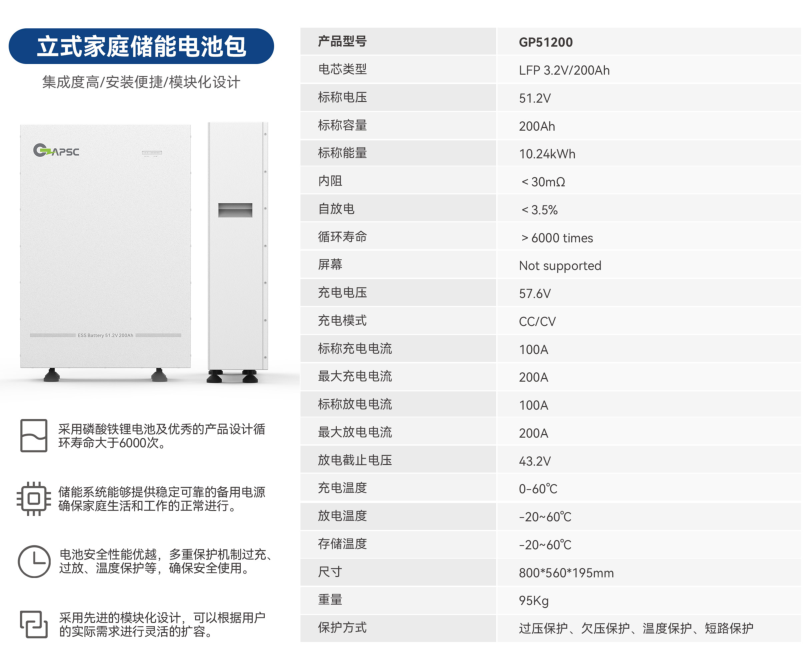This screenshot has width=812, height=670.
Task: Click the 电芯类型 row label
Action: pos(342,70)
